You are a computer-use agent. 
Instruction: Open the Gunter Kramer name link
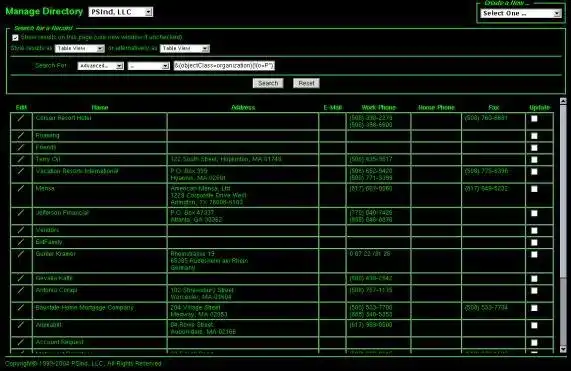coord(55,254)
